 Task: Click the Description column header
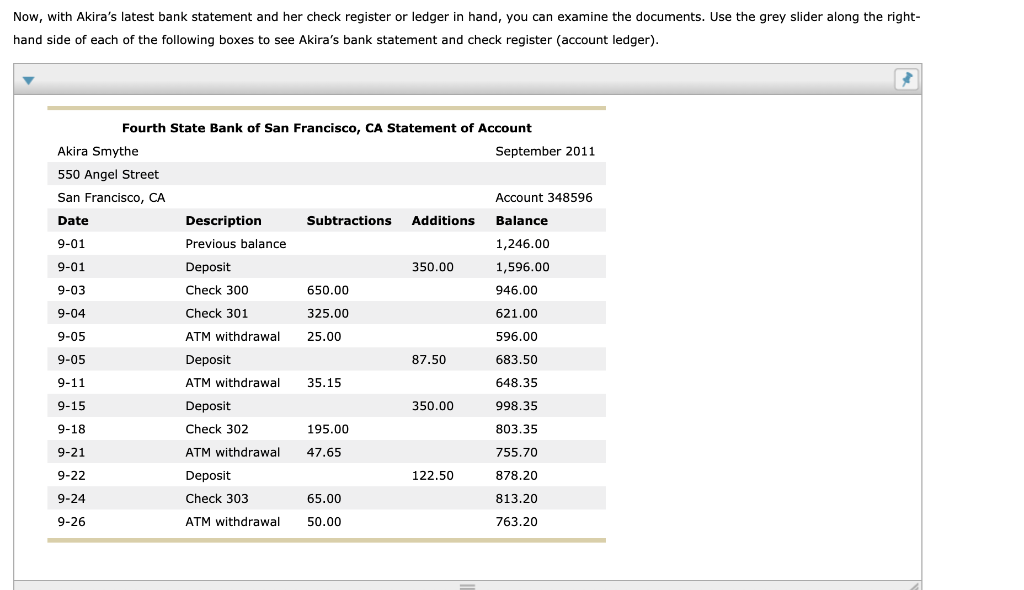pyautogui.click(x=223, y=220)
